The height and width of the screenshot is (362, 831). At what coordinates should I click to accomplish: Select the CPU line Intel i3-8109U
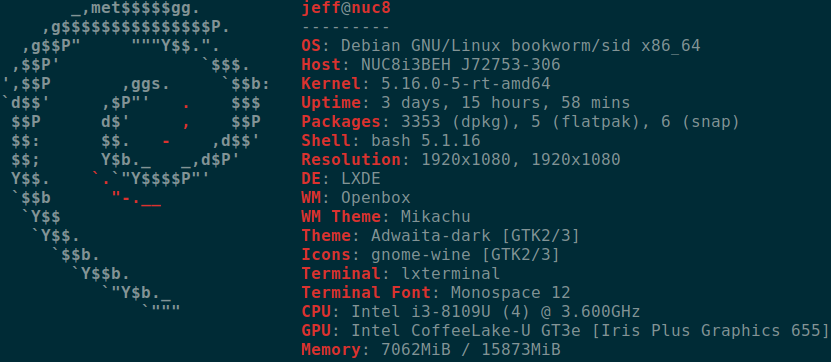click(x=471, y=312)
